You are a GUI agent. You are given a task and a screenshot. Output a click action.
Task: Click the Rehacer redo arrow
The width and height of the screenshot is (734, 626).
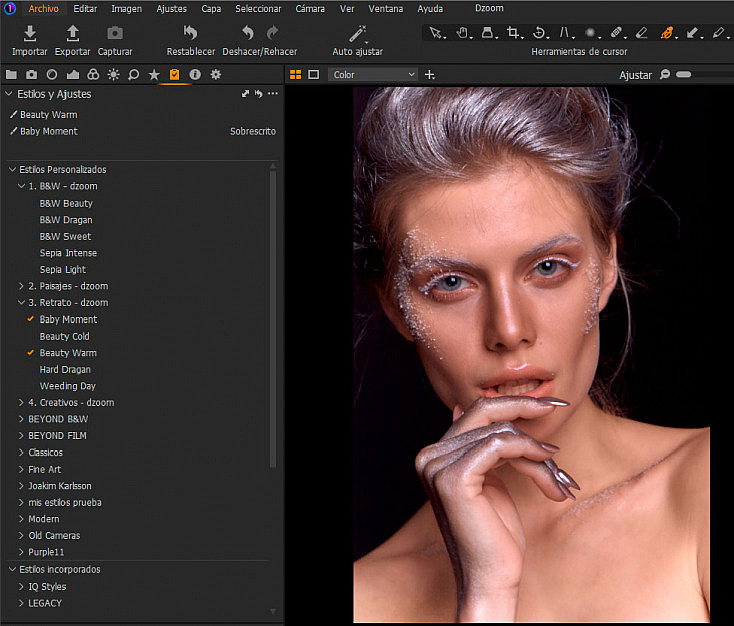coord(272,33)
